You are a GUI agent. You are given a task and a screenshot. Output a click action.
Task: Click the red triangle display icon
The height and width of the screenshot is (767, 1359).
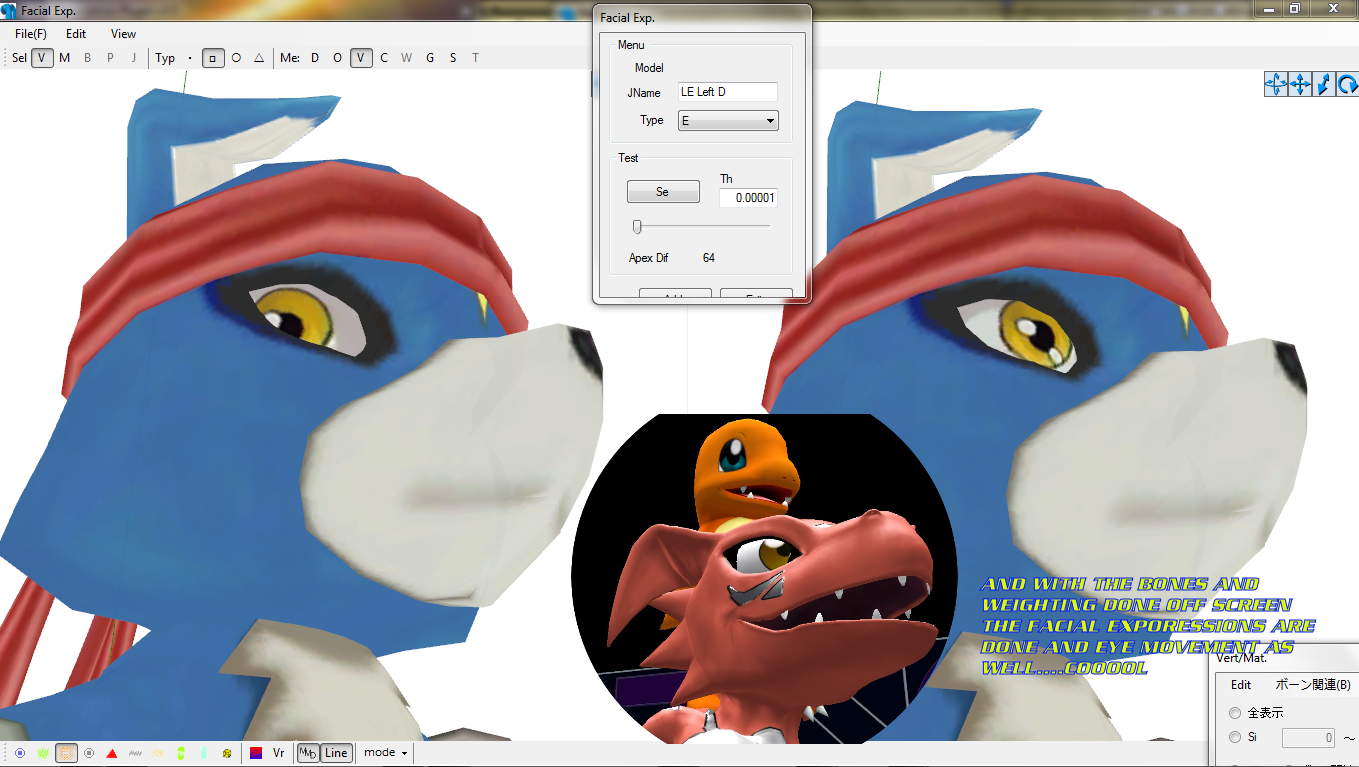tap(112, 752)
